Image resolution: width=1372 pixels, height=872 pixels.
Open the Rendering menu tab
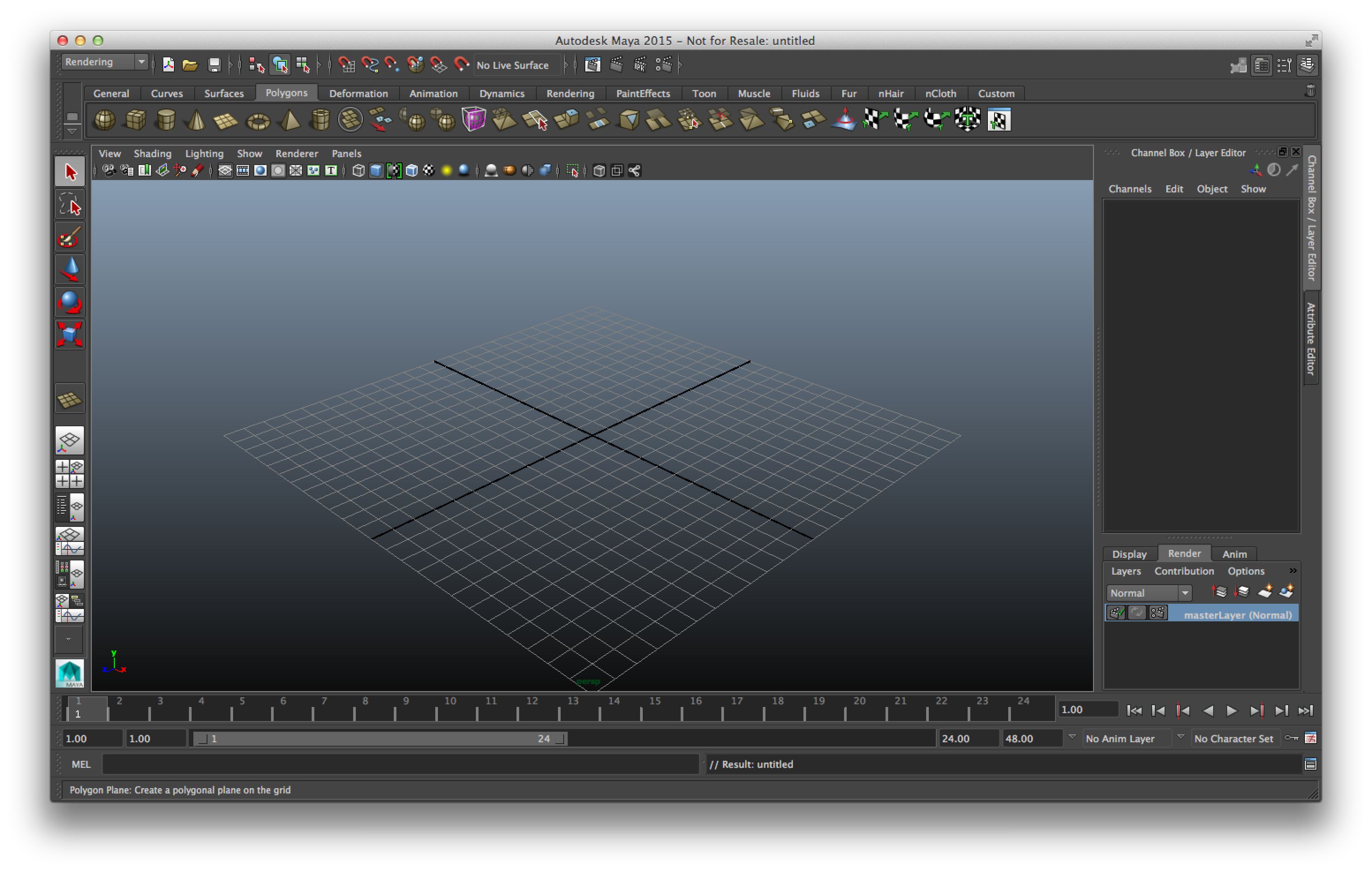pyautogui.click(x=568, y=93)
